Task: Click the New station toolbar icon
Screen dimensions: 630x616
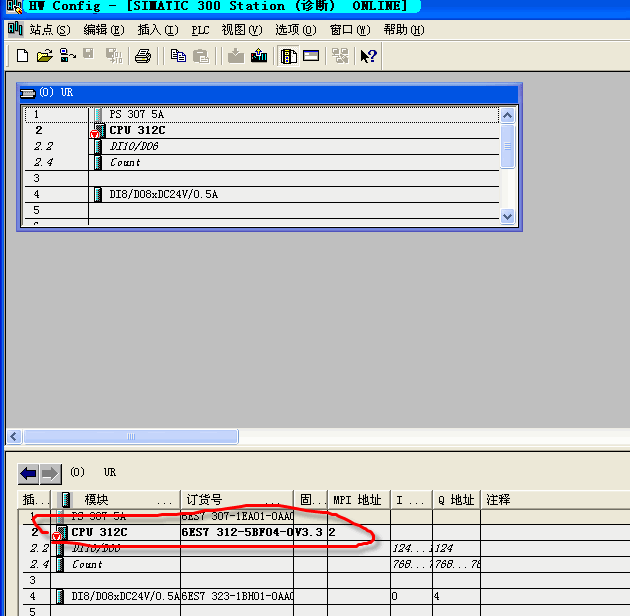Action: (22, 56)
